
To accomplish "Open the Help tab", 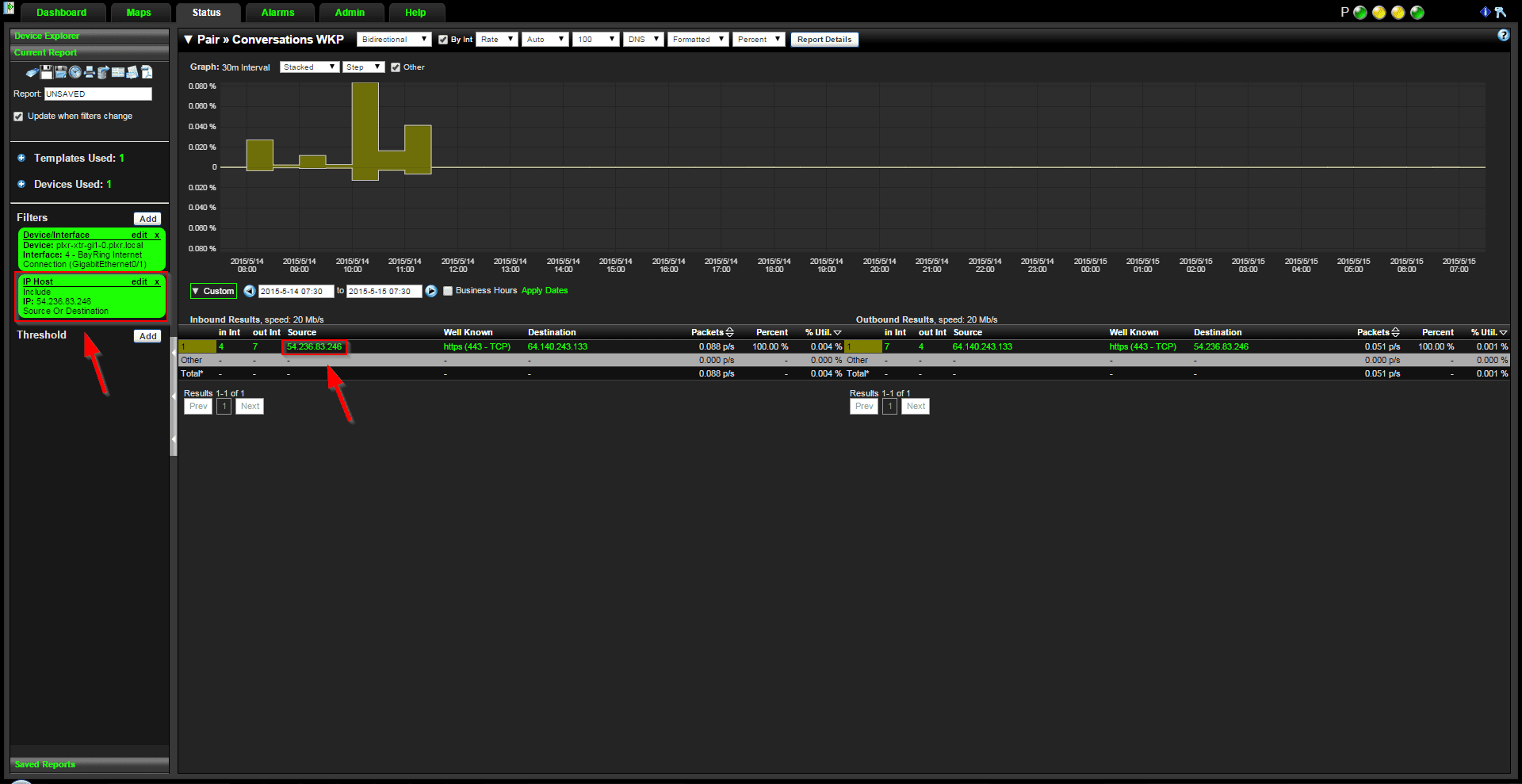I will coord(415,13).
